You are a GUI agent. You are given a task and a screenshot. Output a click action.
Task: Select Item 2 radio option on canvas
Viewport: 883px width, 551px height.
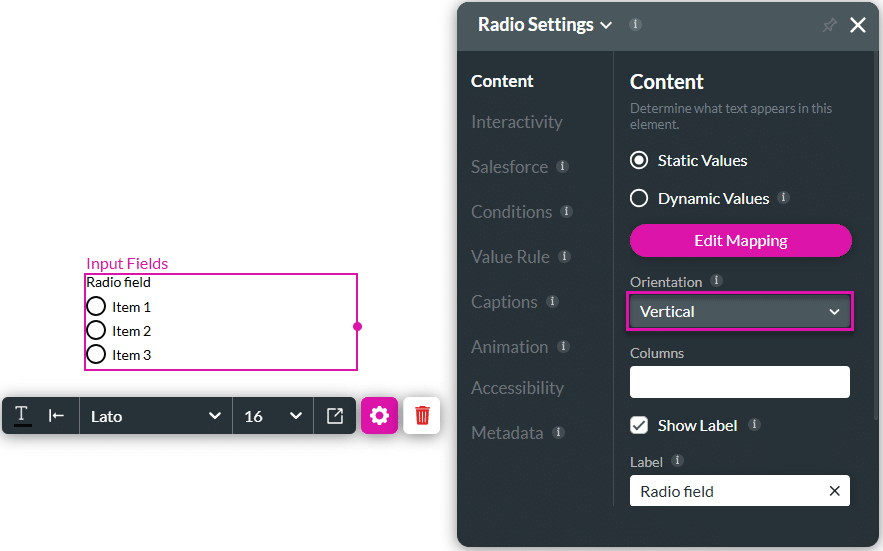96,330
